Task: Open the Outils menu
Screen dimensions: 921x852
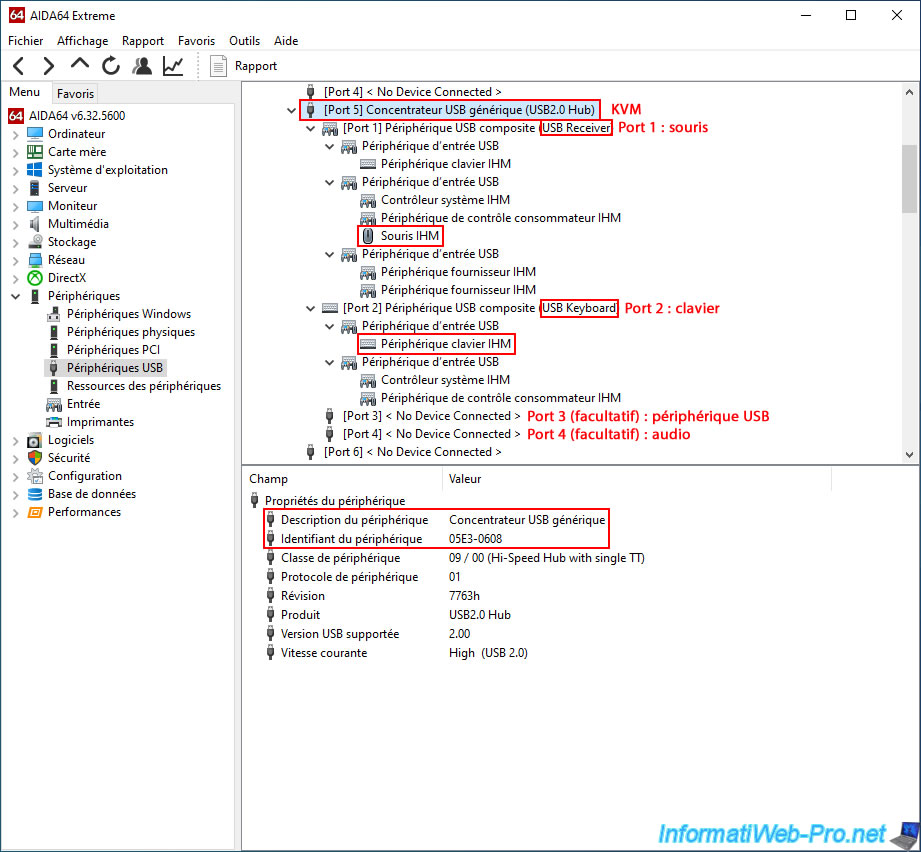Action: click(244, 41)
